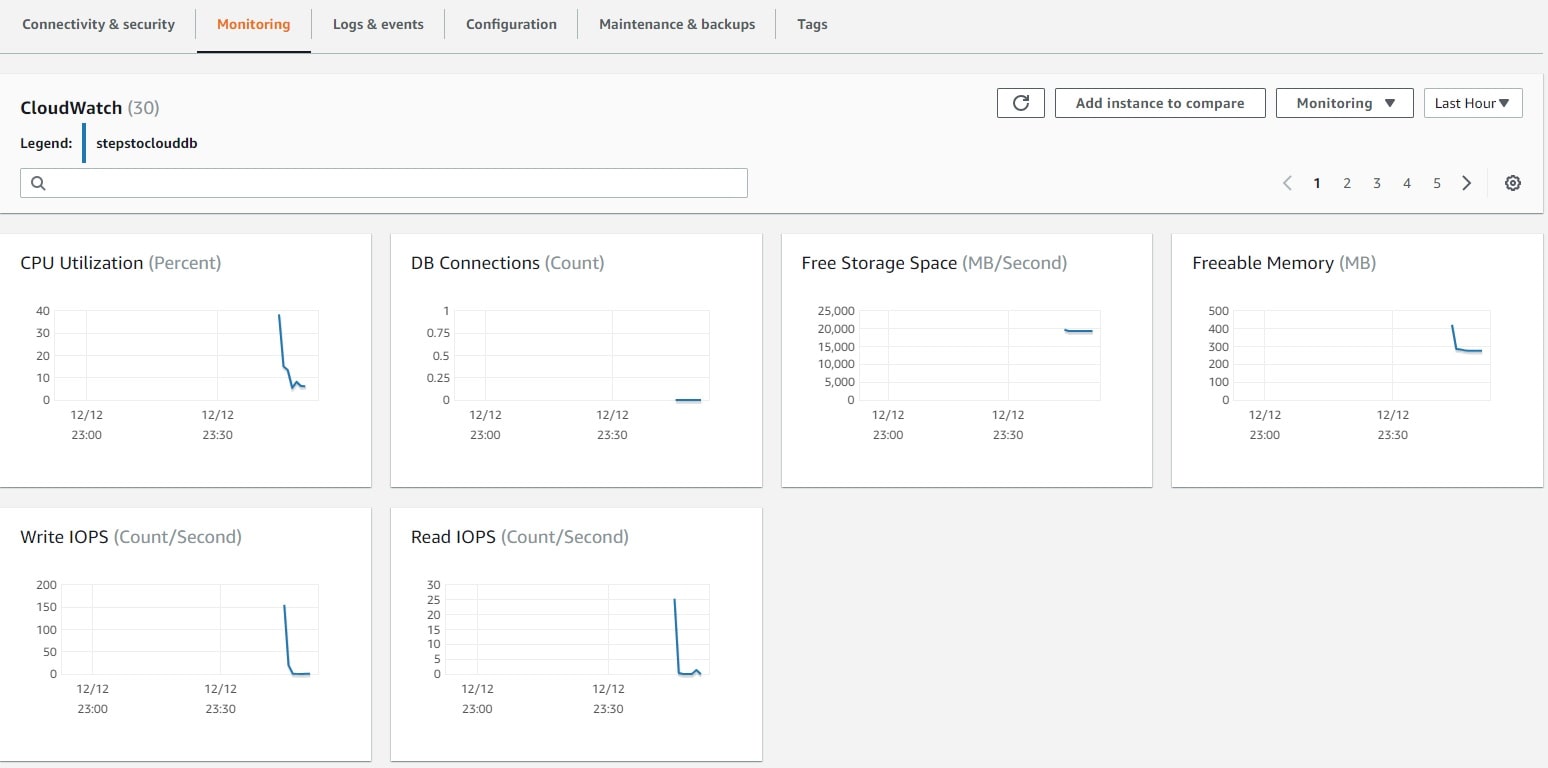
Task: Open the CloudWatch display settings gear
Action: [x=1513, y=183]
